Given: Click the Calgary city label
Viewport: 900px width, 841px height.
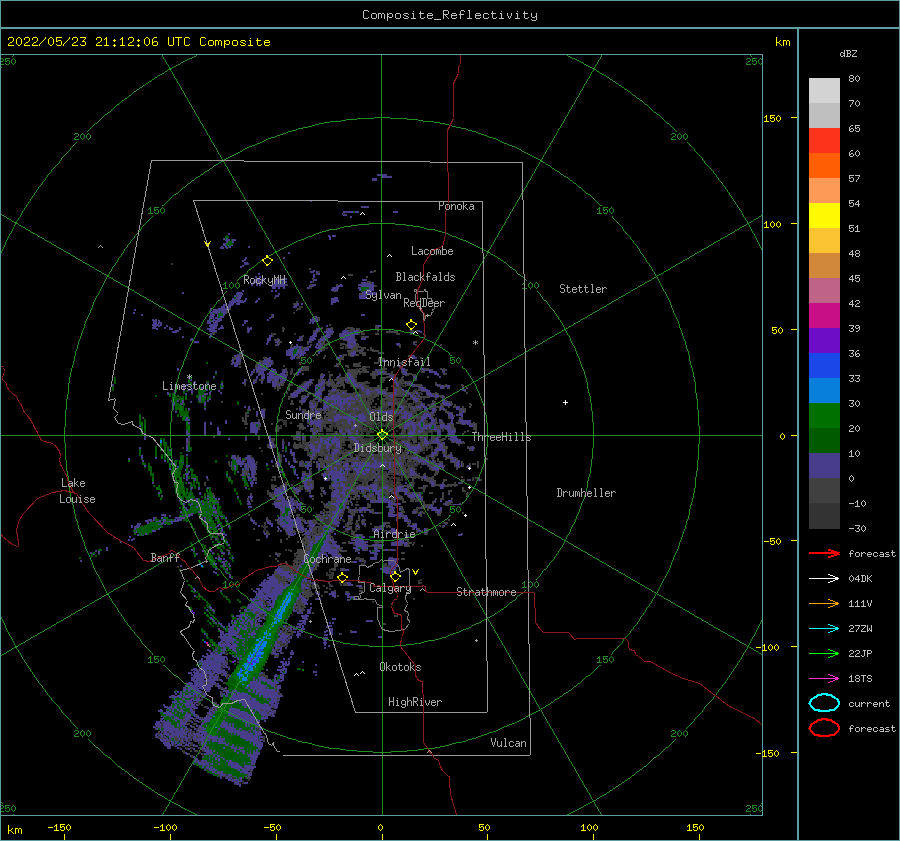Looking at the screenshot, I should (x=390, y=588).
